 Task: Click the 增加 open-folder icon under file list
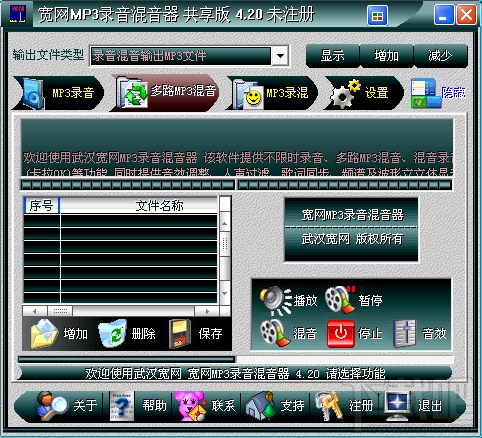click(x=44, y=333)
